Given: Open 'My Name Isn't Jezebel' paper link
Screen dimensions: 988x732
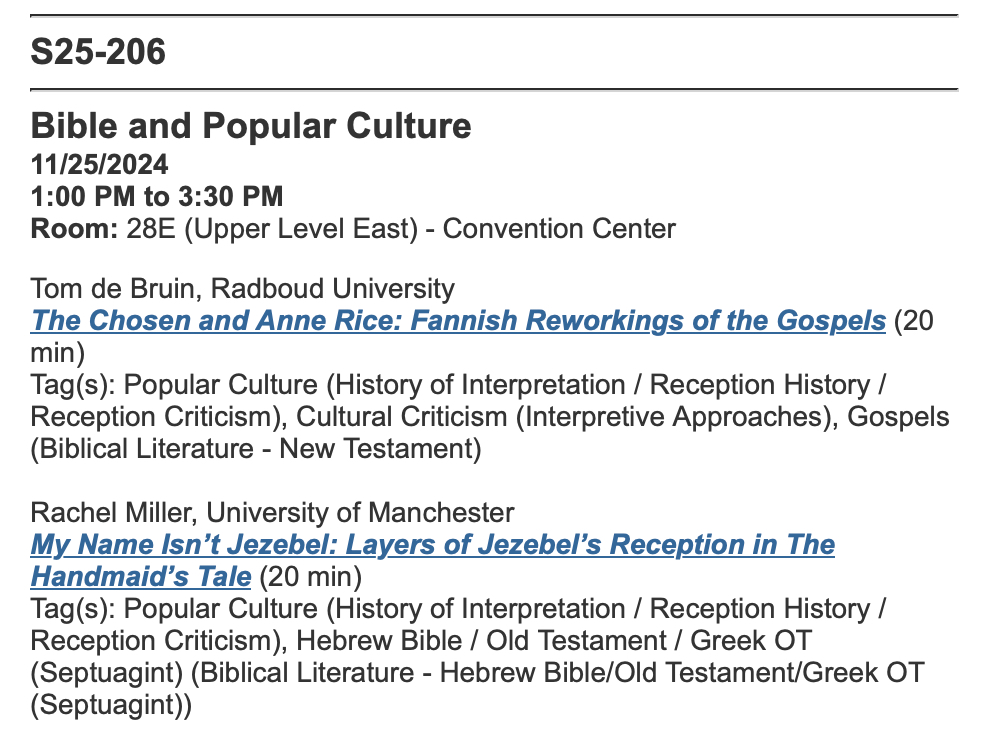Looking at the screenshot, I should click(432, 545).
